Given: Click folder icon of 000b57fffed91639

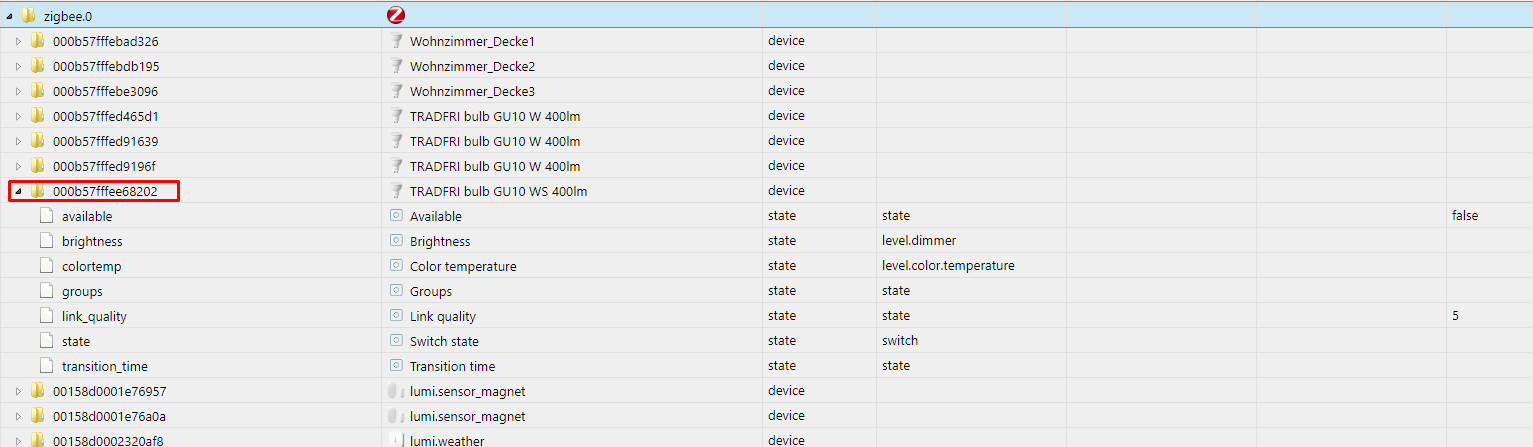Looking at the screenshot, I should pyautogui.click(x=37, y=141).
